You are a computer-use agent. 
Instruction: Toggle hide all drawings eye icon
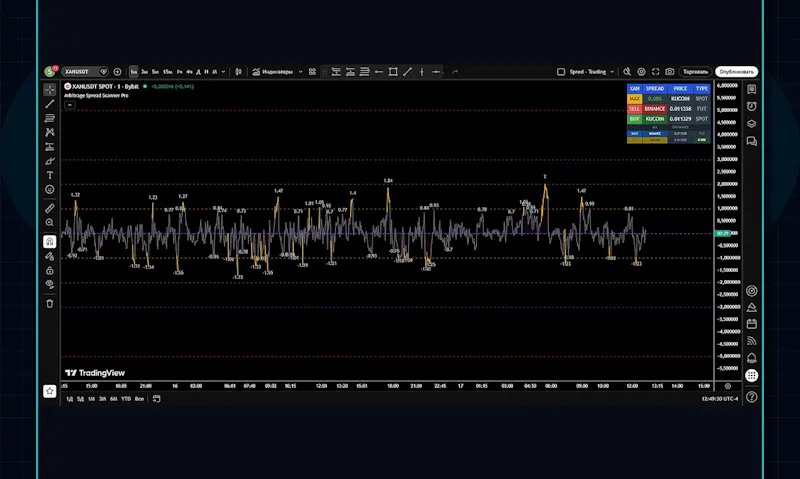pos(49,285)
